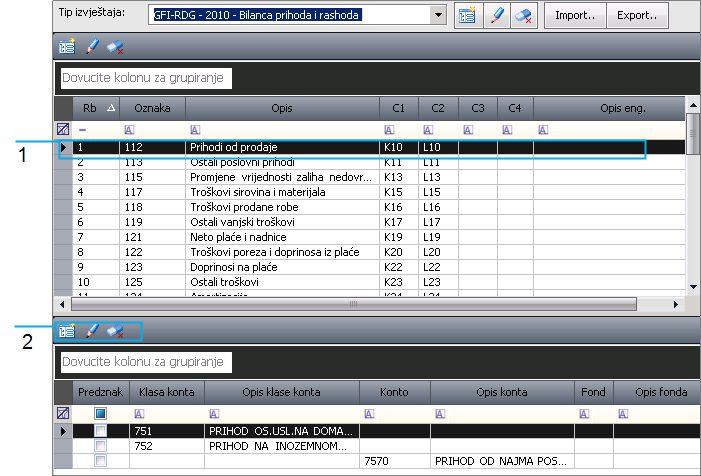Delete eraser icon in lower grid toolbar
701x476 pixels.
pyautogui.click(x=115, y=331)
